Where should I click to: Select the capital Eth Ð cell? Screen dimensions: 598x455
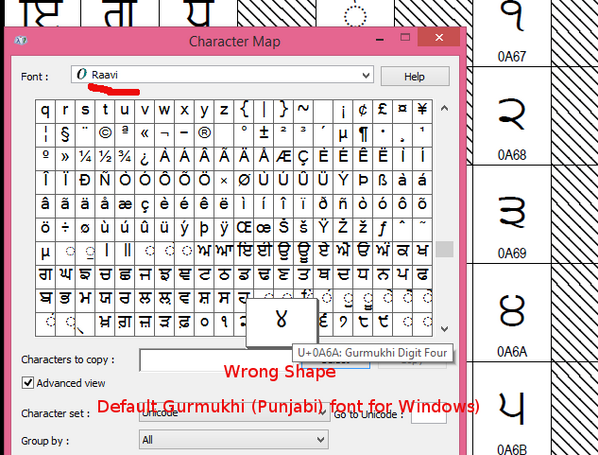(85, 182)
